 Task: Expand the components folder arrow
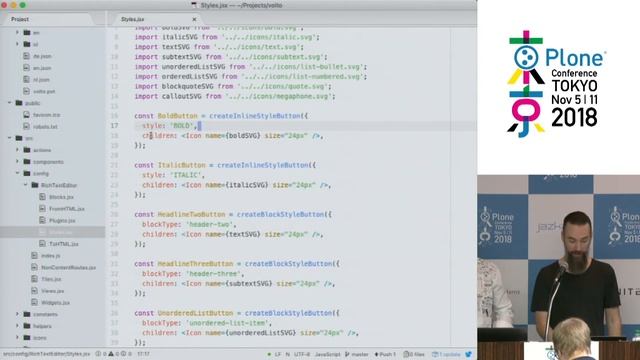(x=18, y=162)
